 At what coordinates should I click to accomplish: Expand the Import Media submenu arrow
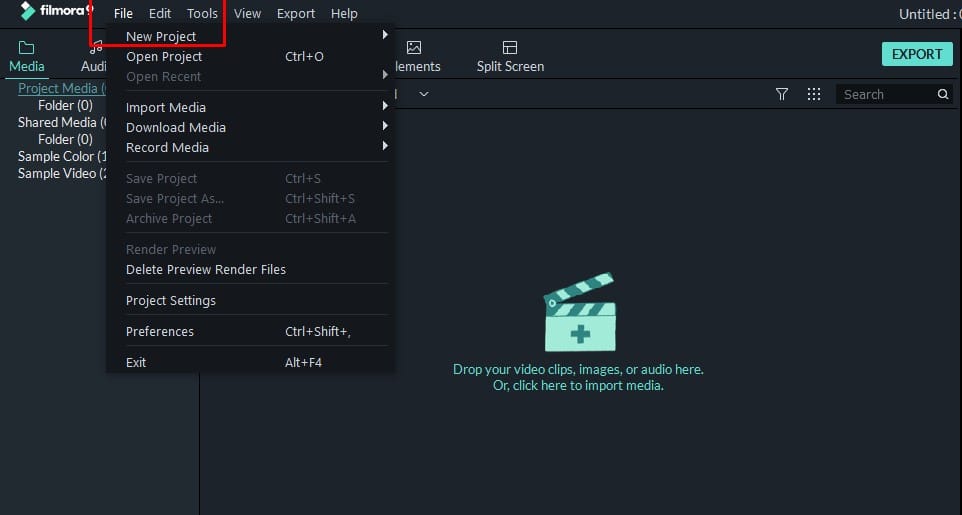coord(384,107)
